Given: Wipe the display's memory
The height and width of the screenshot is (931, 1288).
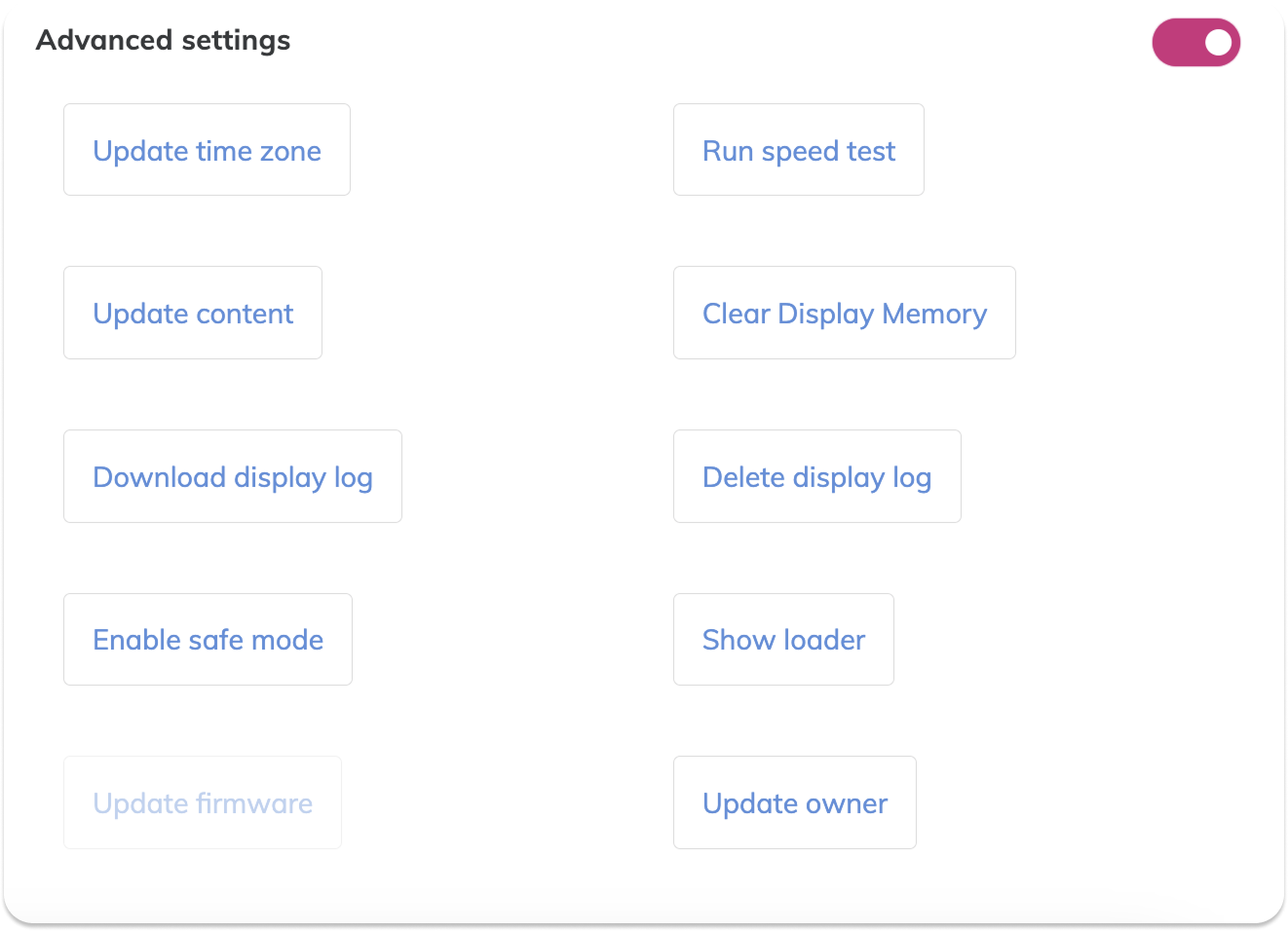Looking at the screenshot, I should 844,313.
